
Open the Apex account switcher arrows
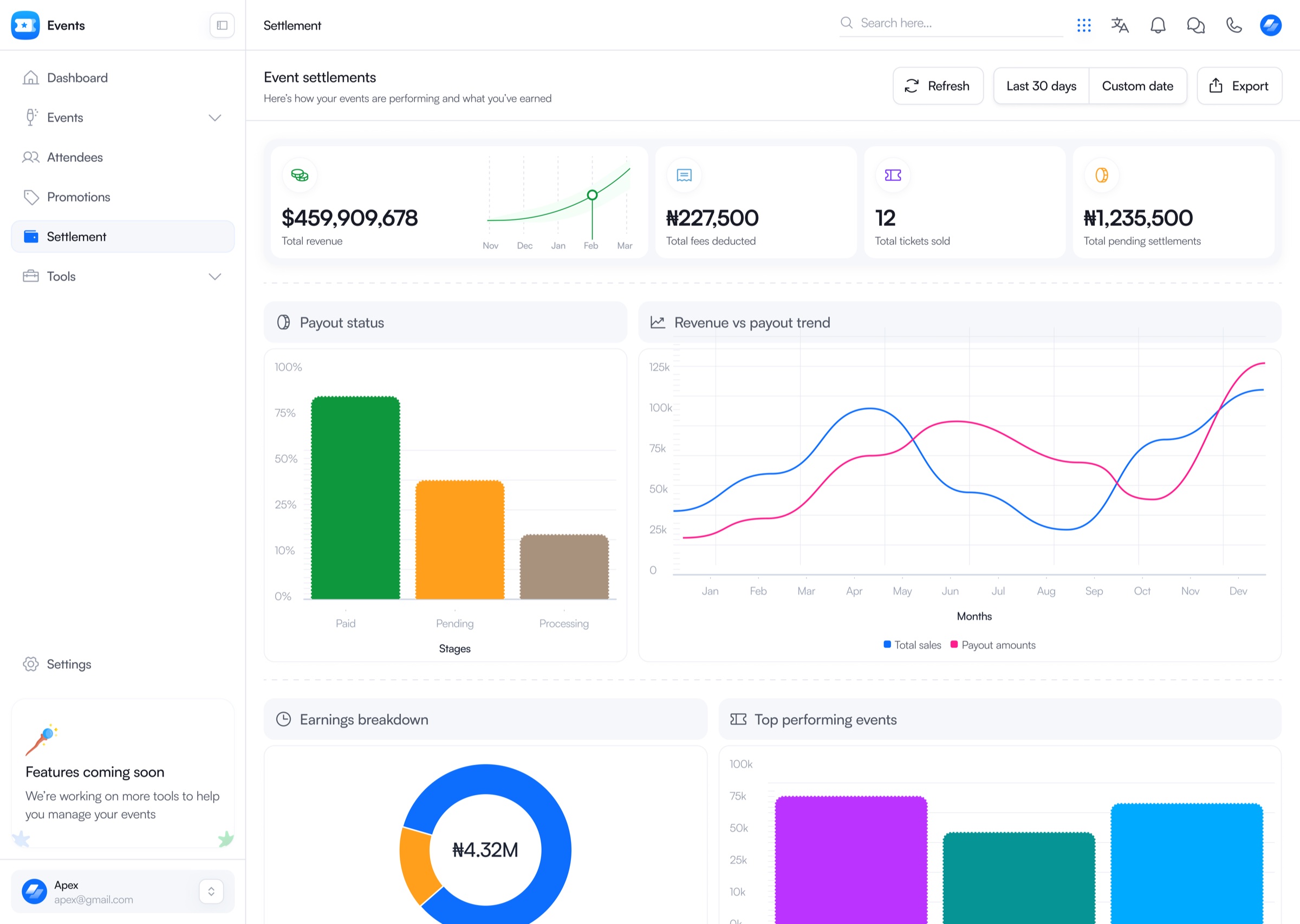click(x=211, y=891)
